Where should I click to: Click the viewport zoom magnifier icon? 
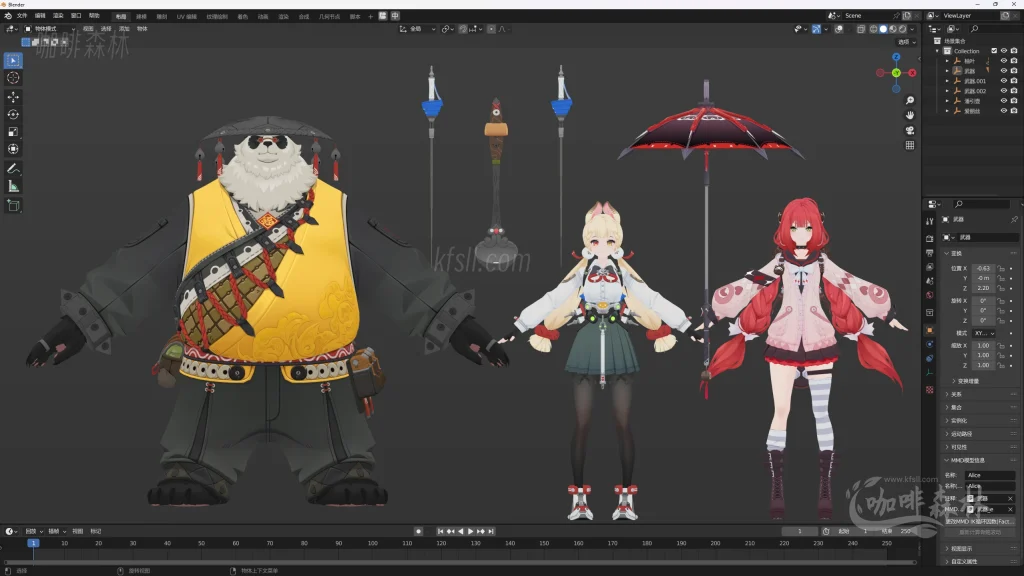(x=910, y=101)
